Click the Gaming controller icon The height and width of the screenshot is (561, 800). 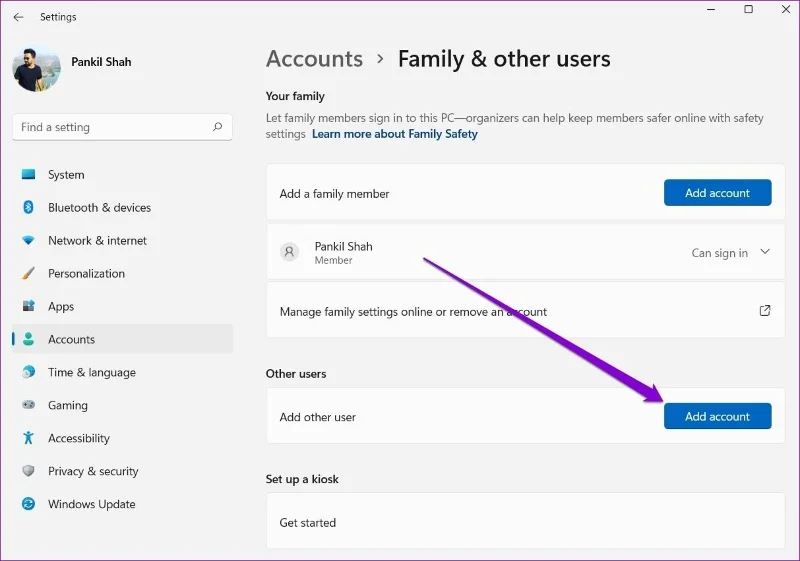tap(29, 405)
